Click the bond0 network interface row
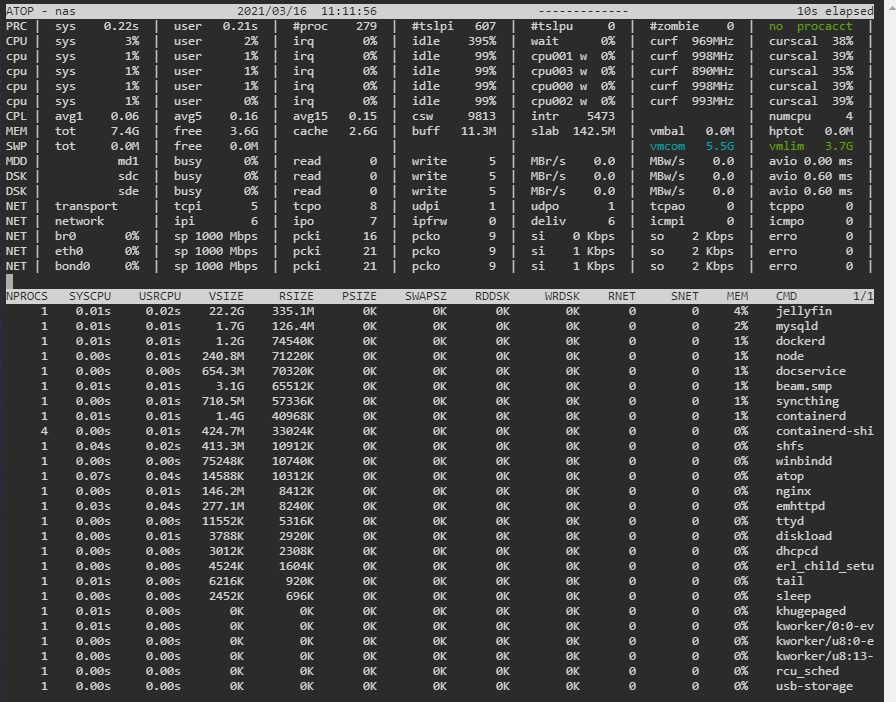The width and height of the screenshot is (896, 702). point(439,266)
